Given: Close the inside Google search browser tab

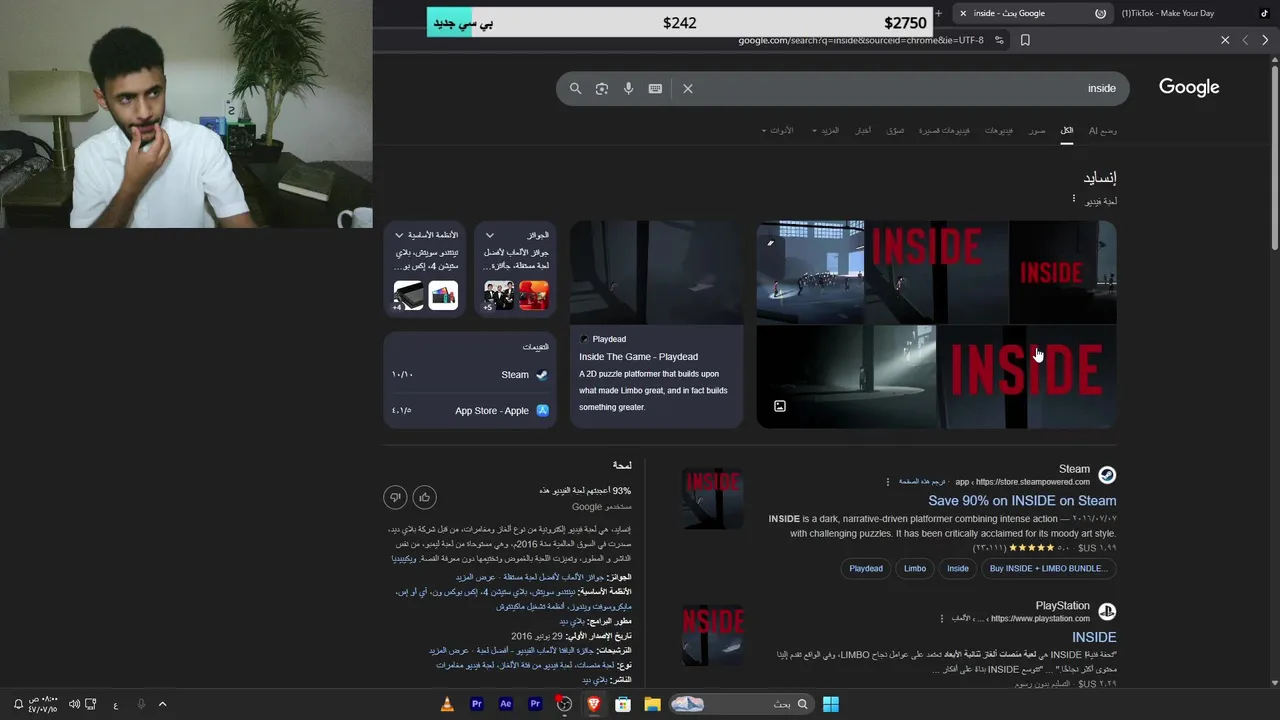Looking at the screenshot, I should [x=963, y=13].
